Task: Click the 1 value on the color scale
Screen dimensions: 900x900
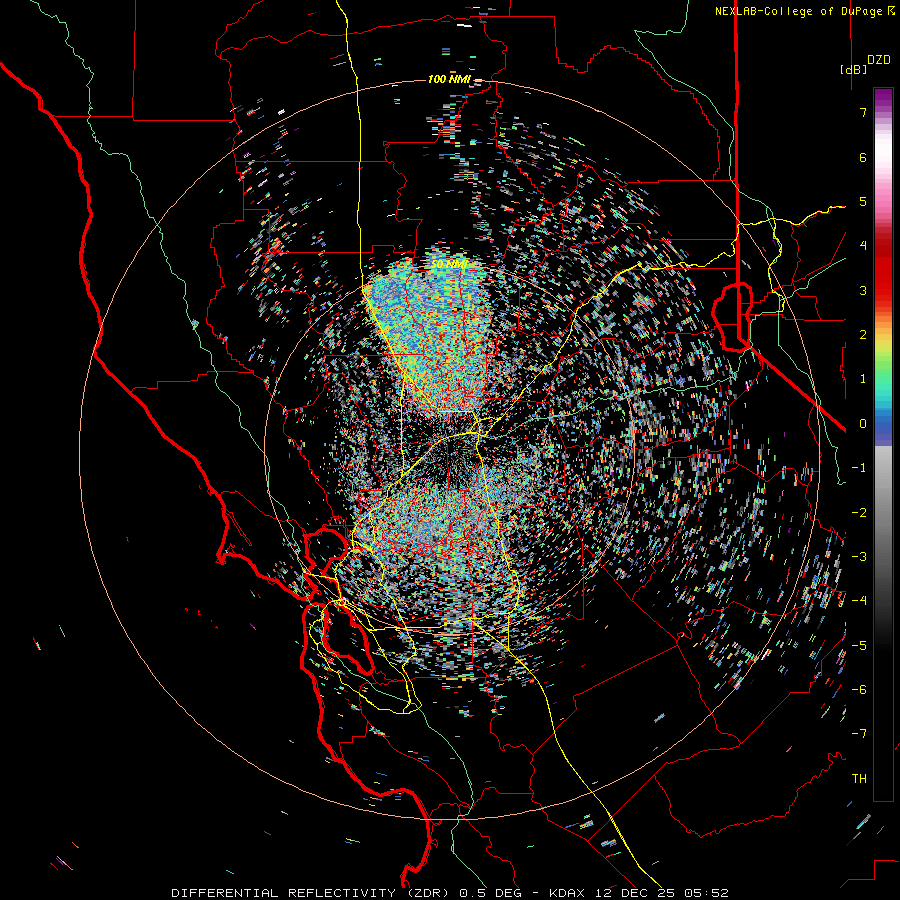Action: 863,379
